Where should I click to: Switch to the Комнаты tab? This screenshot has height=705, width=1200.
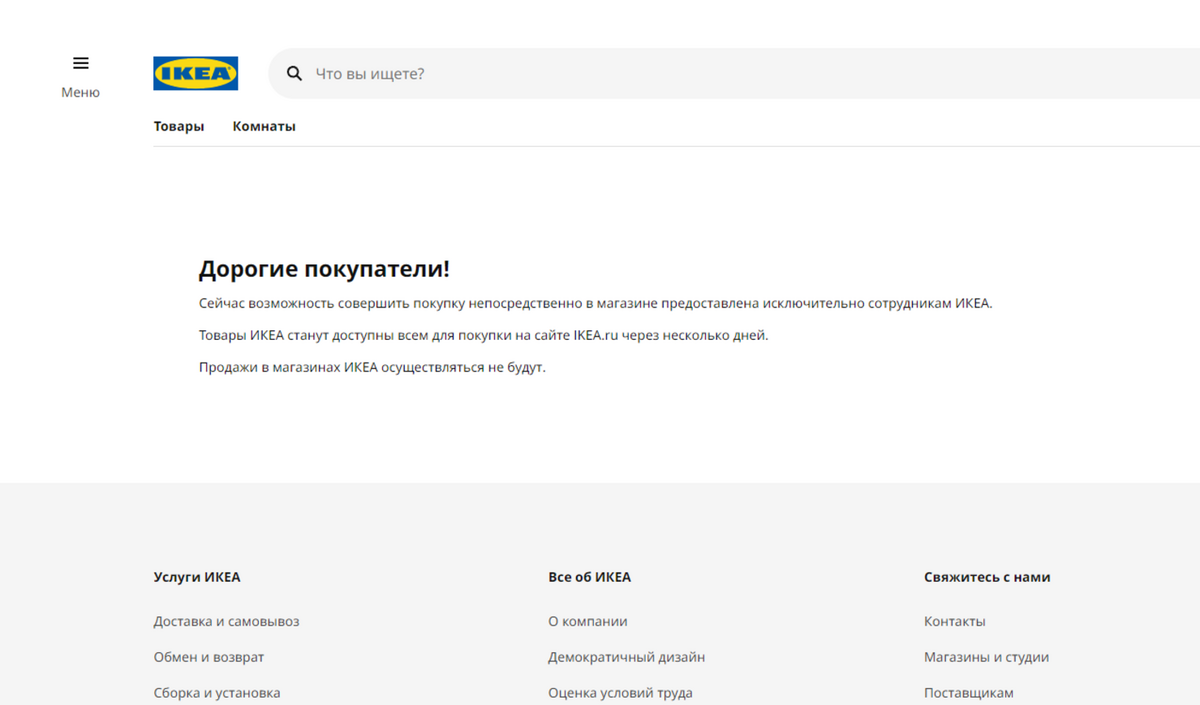click(264, 126)
